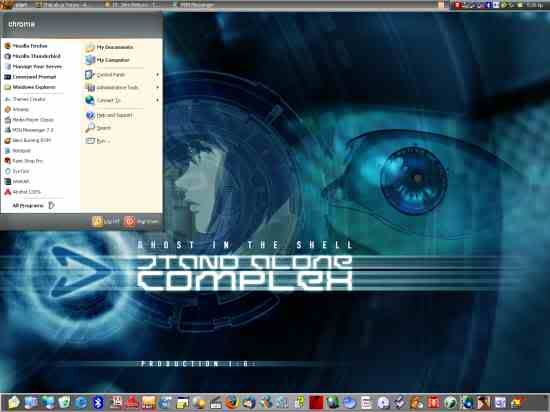Open the My Documents folder
This screenshot has height=412, width=550.
109,47
